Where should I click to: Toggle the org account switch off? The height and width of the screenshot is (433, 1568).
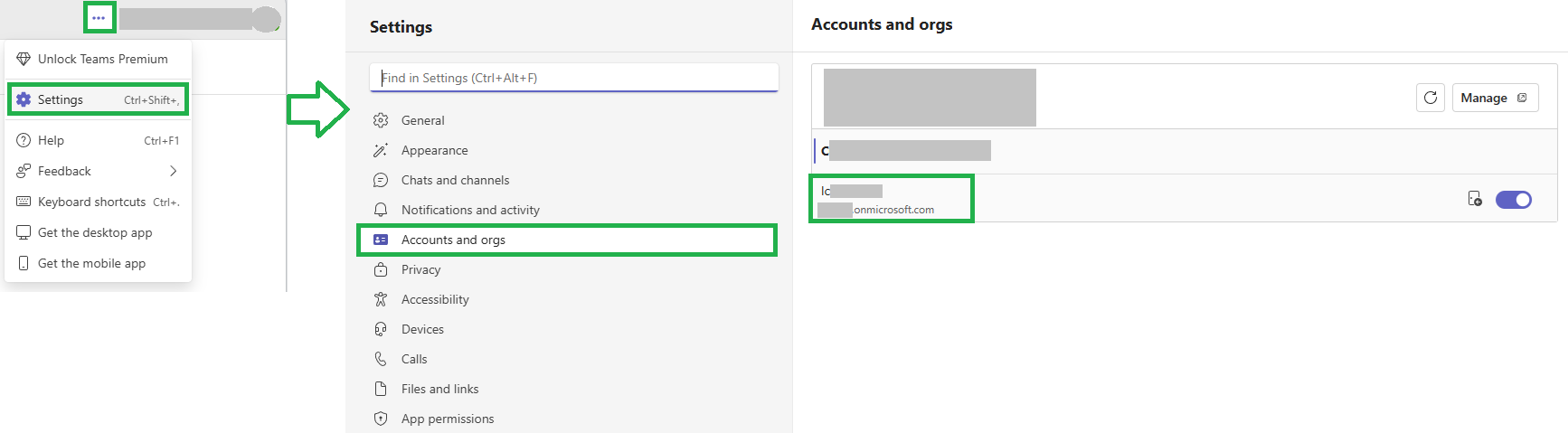point(1514,200)
